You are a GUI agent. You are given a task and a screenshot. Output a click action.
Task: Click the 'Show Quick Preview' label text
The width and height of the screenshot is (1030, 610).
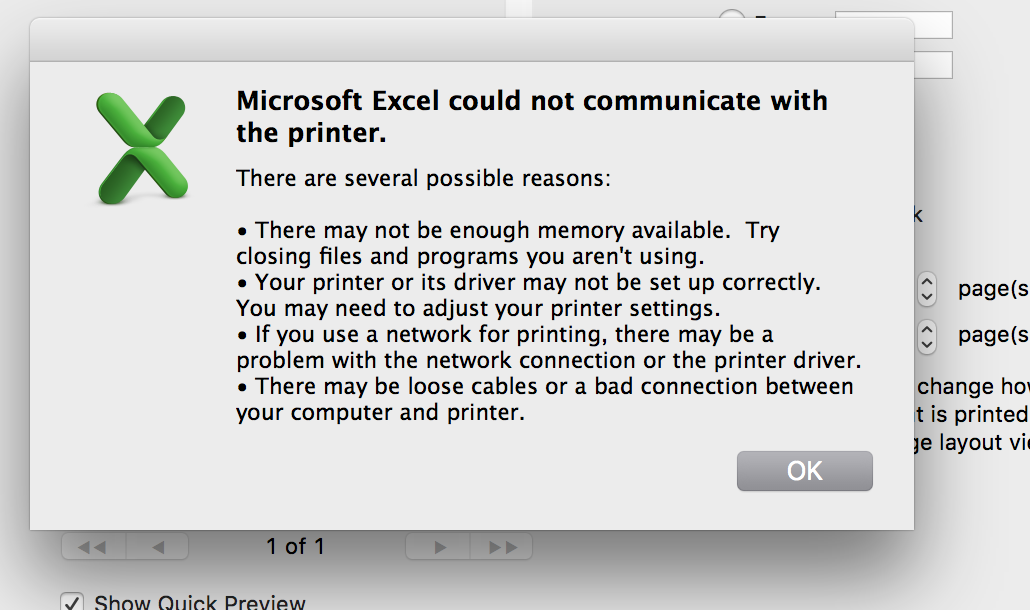click(199, 603)
